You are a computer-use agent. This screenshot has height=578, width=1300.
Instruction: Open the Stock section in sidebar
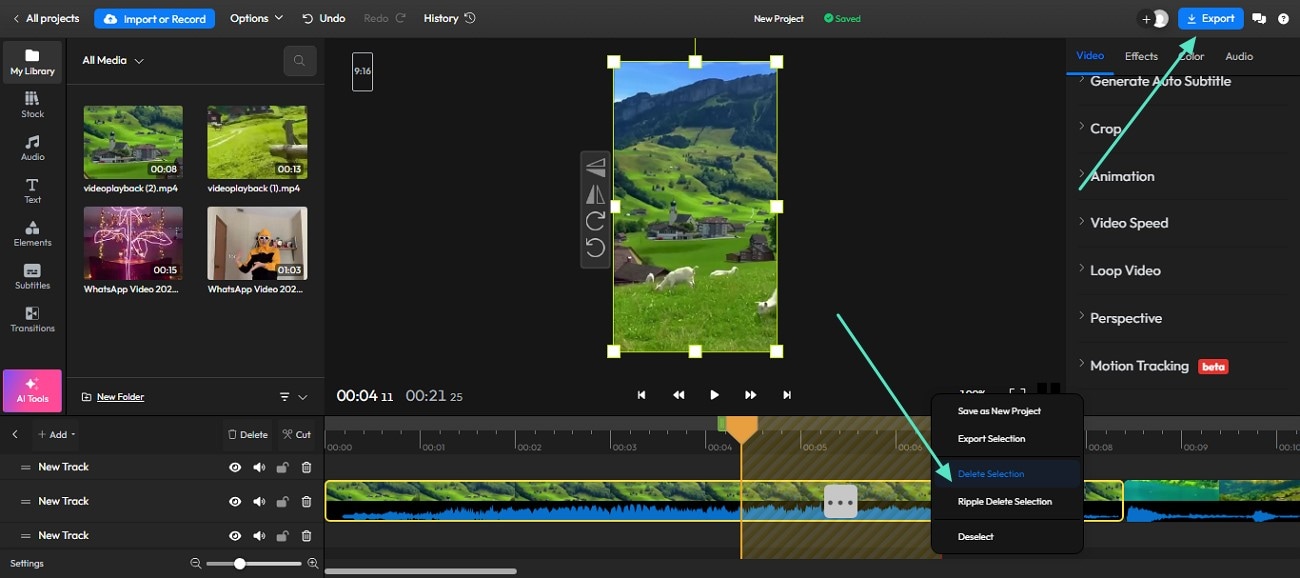(32, 104)
